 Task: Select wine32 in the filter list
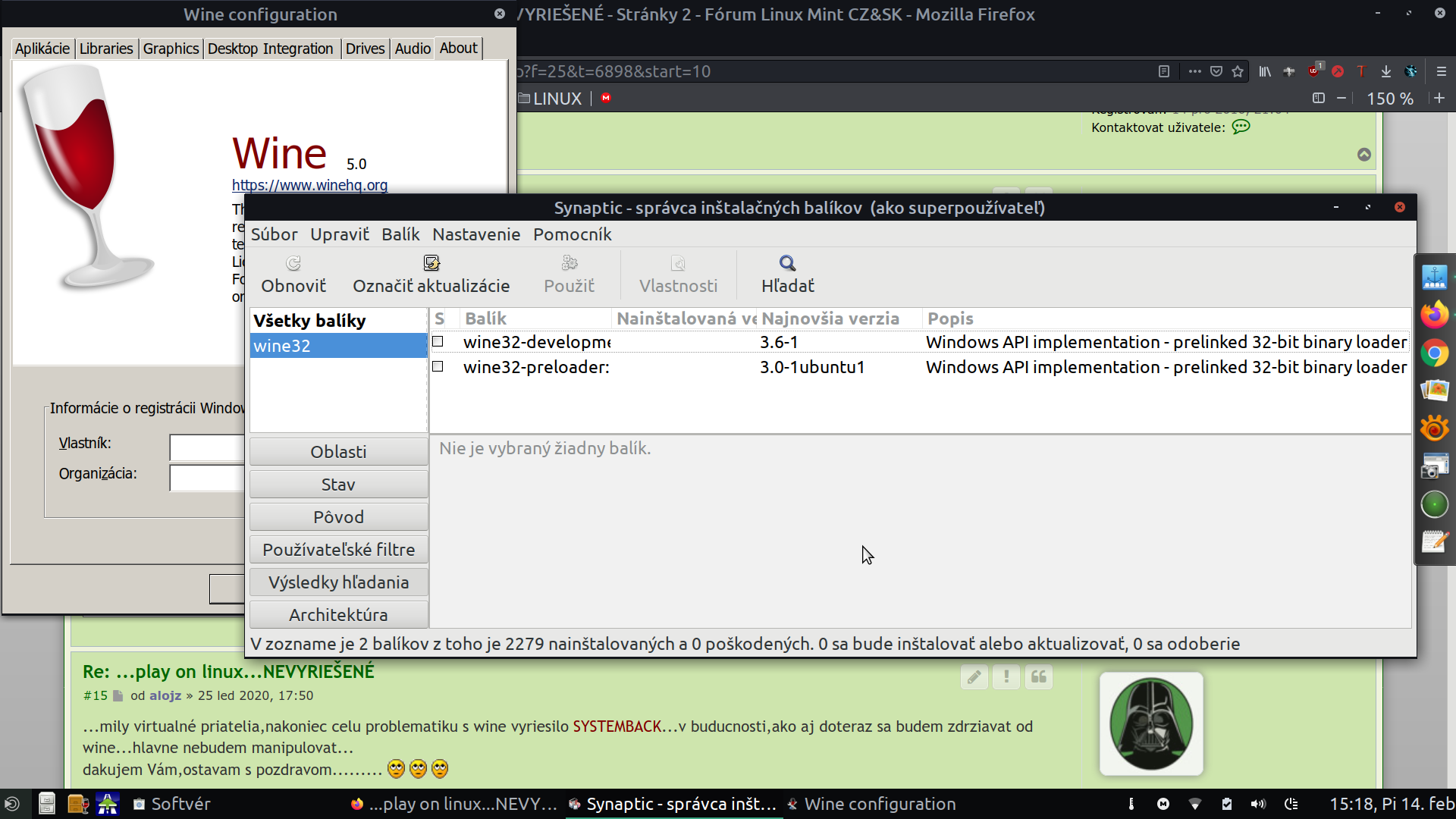pos(338,346)
